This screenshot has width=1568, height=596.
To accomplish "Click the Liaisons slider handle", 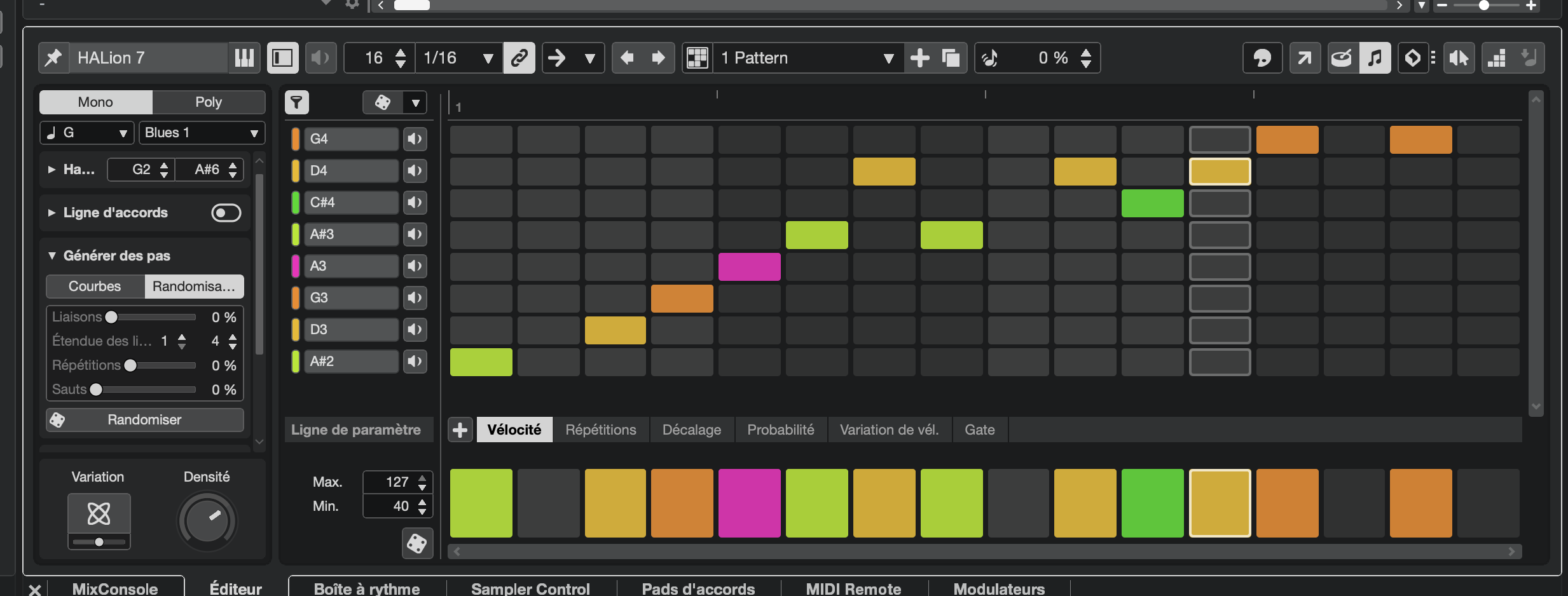I will [111, 317].
